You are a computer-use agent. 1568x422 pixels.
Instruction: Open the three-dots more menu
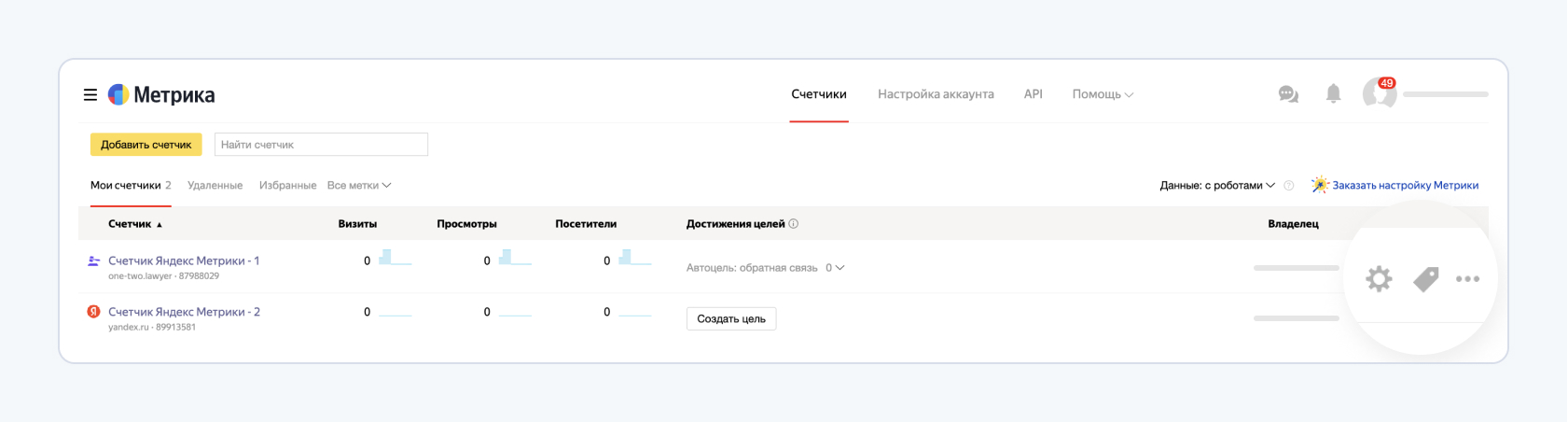click(x=1467, y=278)
